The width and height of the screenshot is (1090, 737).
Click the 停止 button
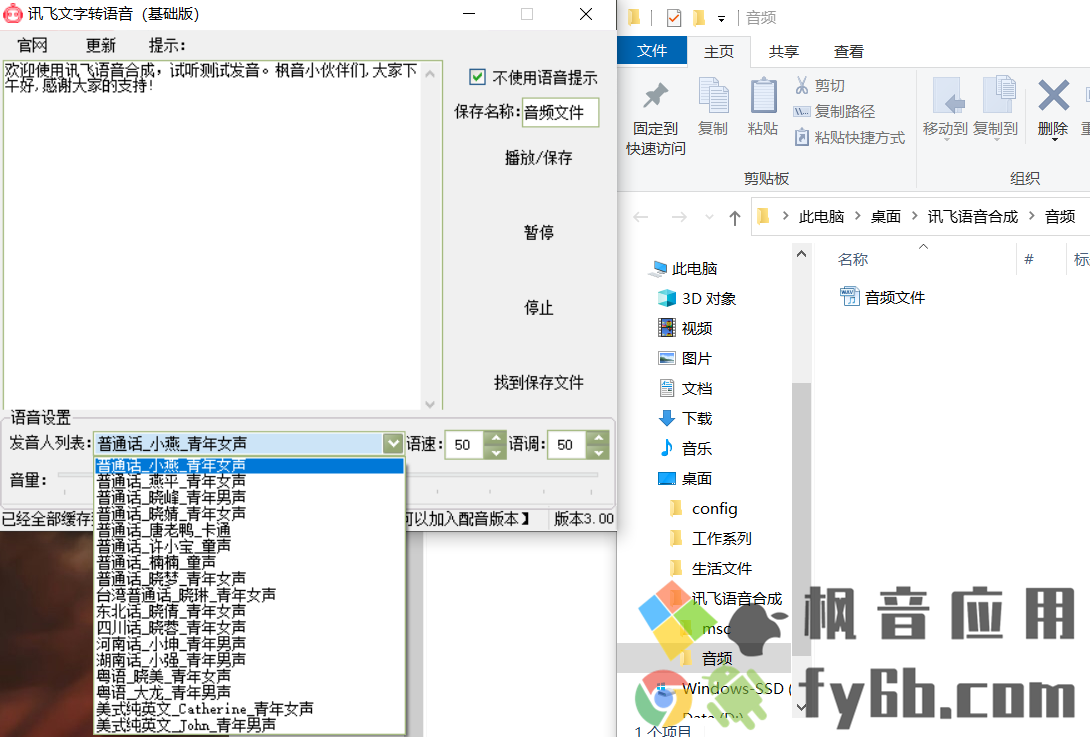pyautogui.click(x=539, y=307)
